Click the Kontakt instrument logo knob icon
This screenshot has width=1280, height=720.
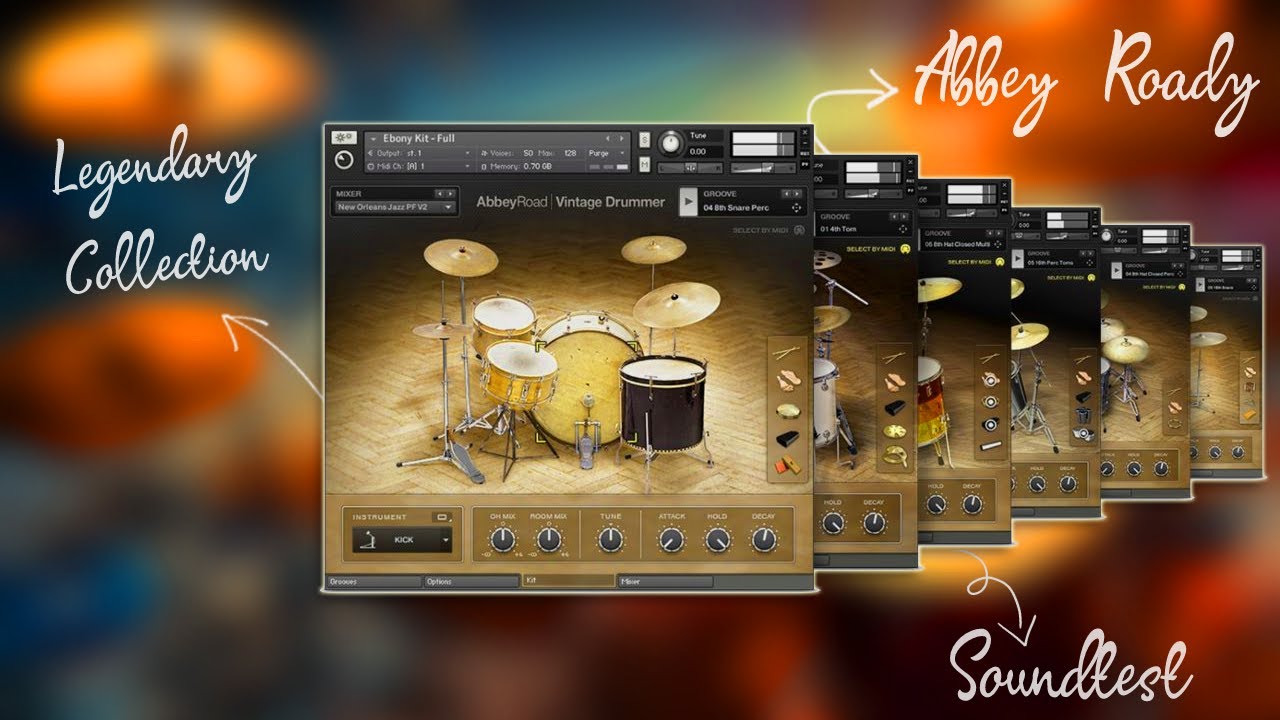coord(344,159)
